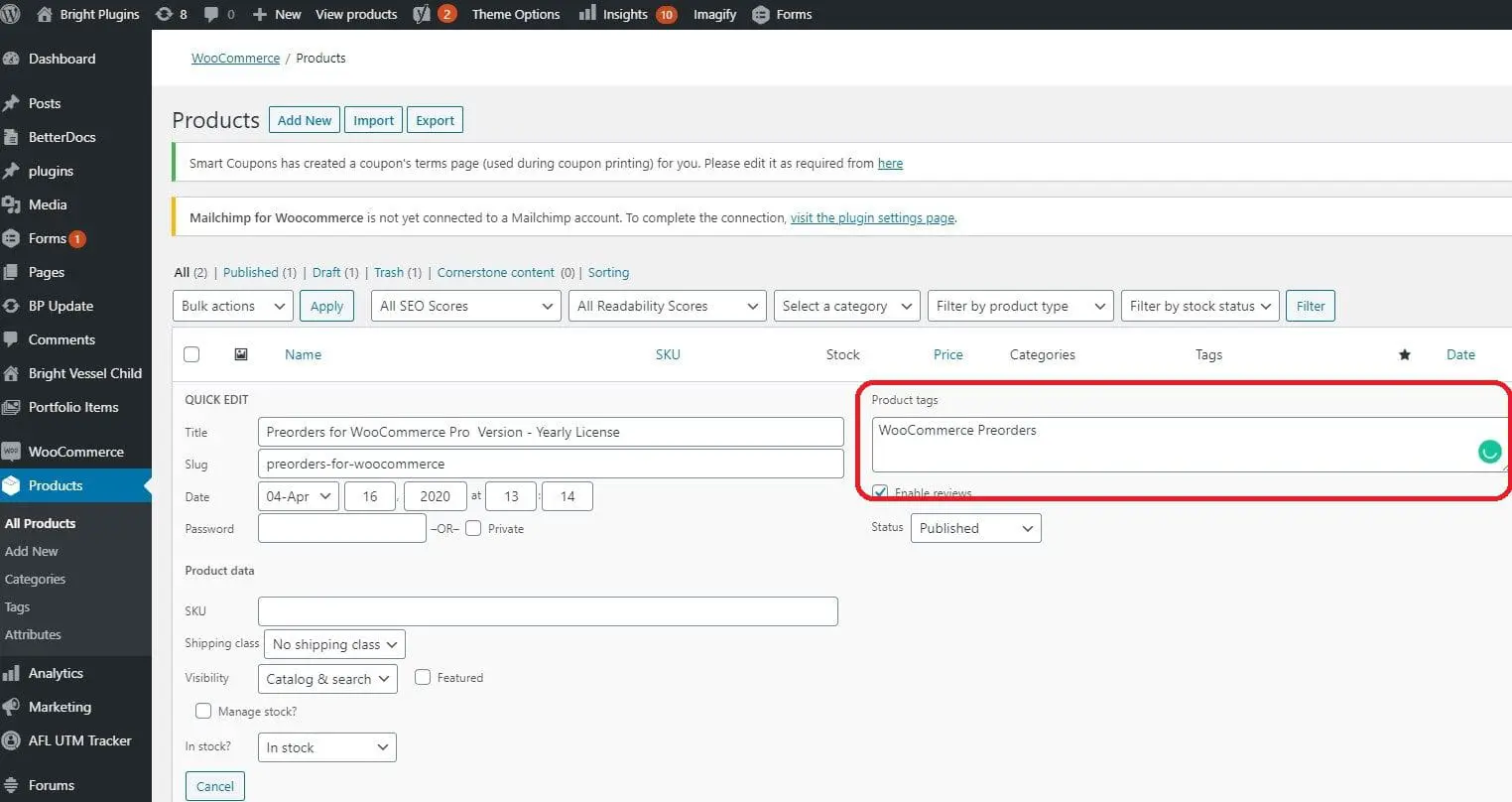Viewport: 1512px width, 802px height.
Task: Toggle the Enable reviews checkbox
Action: tap(879, 491)
